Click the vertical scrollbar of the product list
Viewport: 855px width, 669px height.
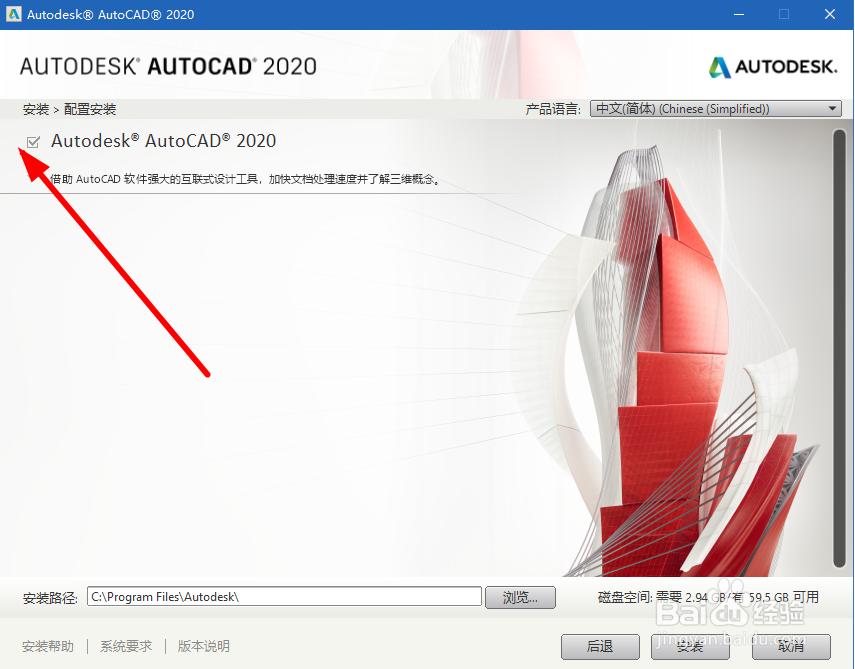click(x=839, y=348)
